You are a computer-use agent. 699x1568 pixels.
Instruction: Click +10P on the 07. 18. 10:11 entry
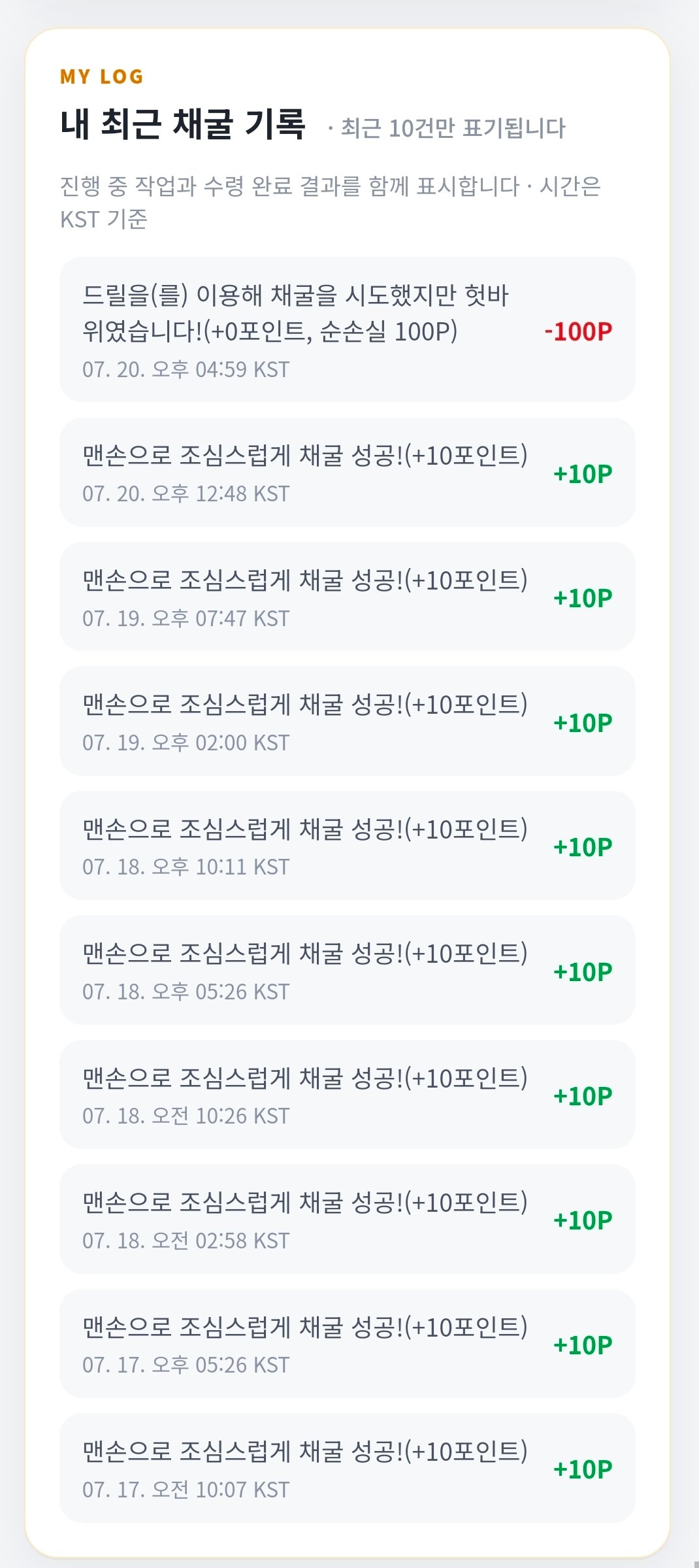(x=583, y=847)
